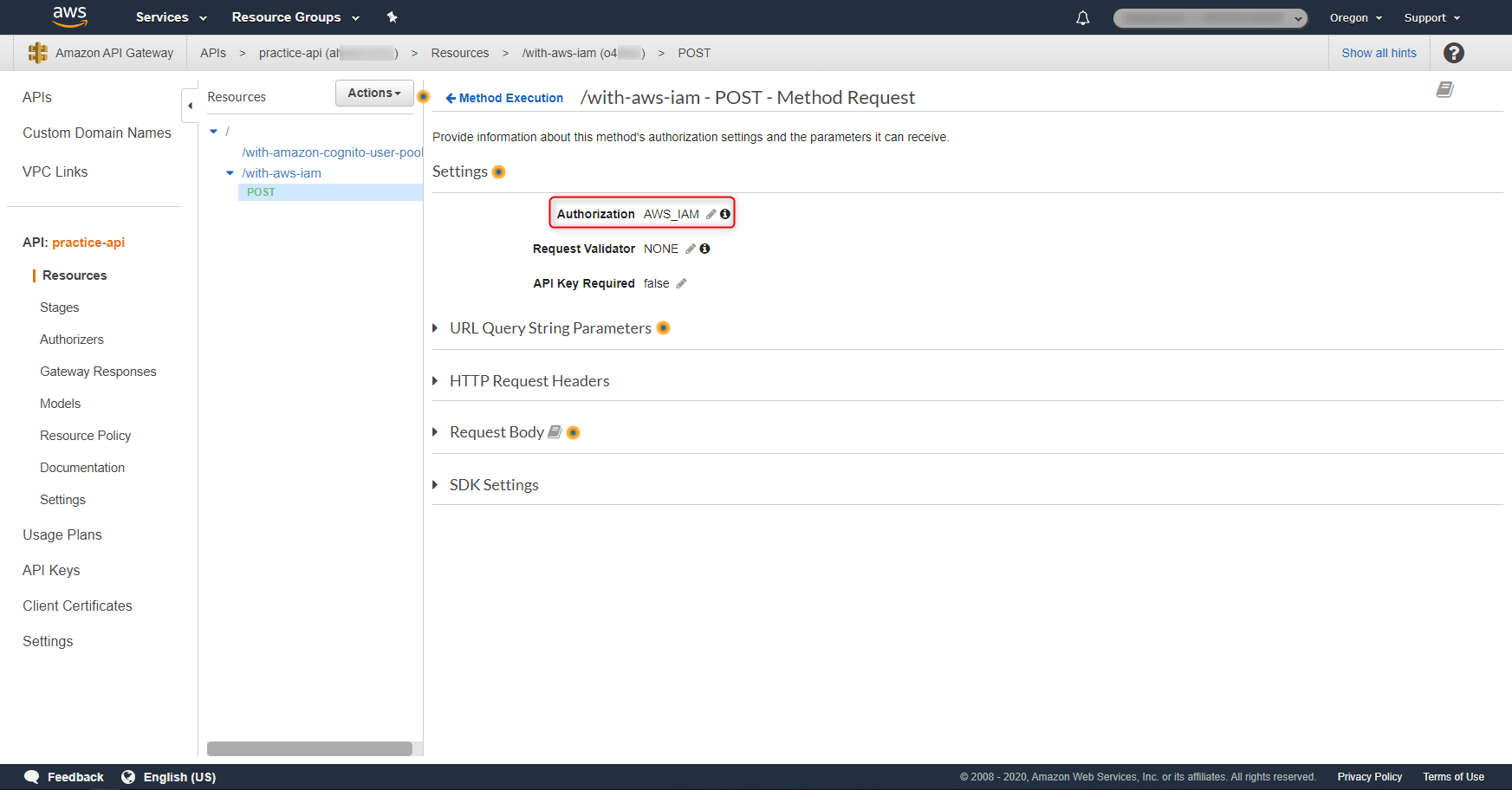Viewport: 1512px width, 790px height.
Task: Click the help question mark icon
Action: [x=1453, y=53]
